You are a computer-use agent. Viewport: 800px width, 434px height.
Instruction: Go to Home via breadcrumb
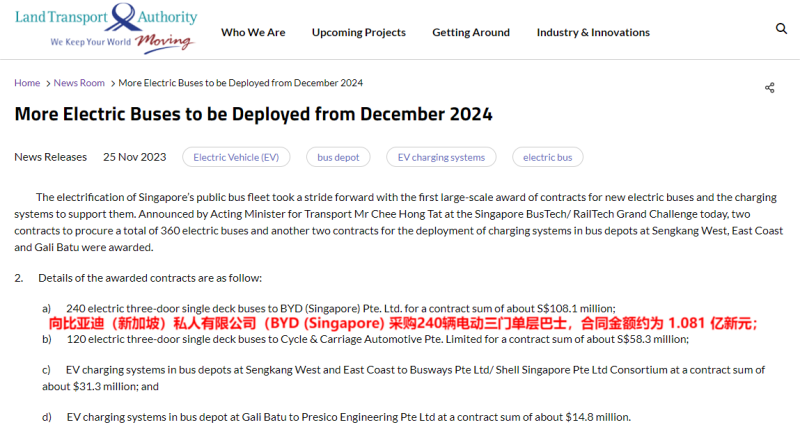[27, 83]
